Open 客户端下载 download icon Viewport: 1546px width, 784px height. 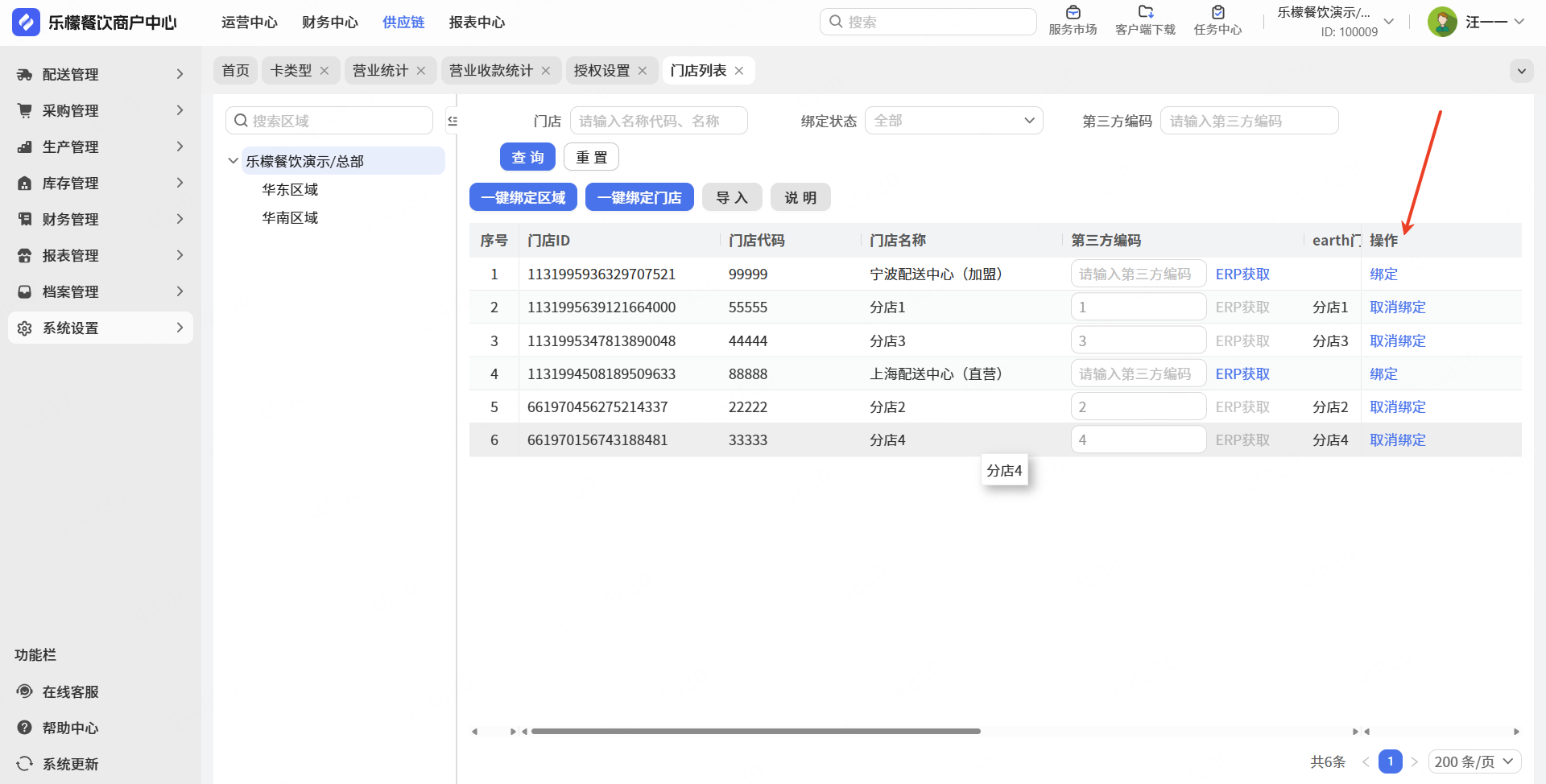click(1145, 12)
